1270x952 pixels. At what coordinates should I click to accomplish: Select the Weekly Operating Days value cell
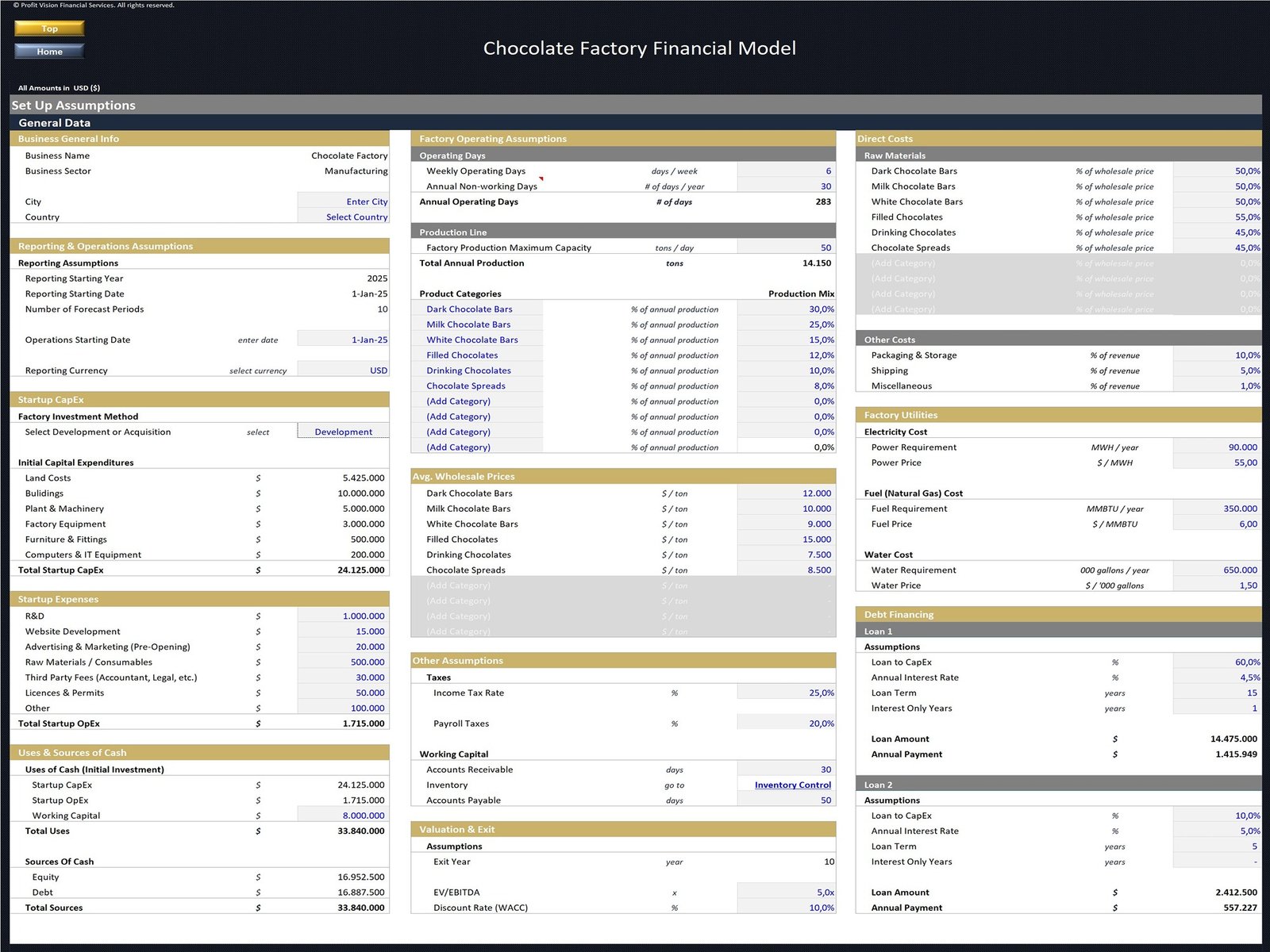click(786, 171)
